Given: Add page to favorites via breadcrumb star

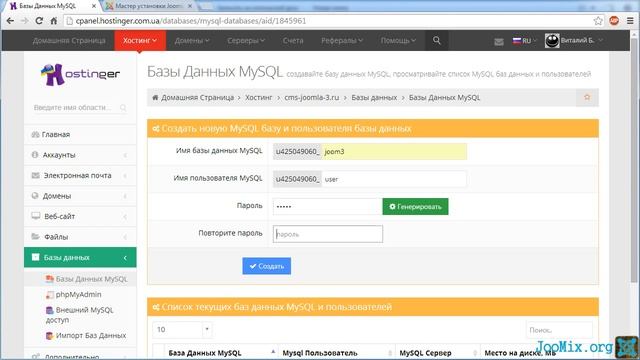Looking at the screenshot, I should coord(587,98).
